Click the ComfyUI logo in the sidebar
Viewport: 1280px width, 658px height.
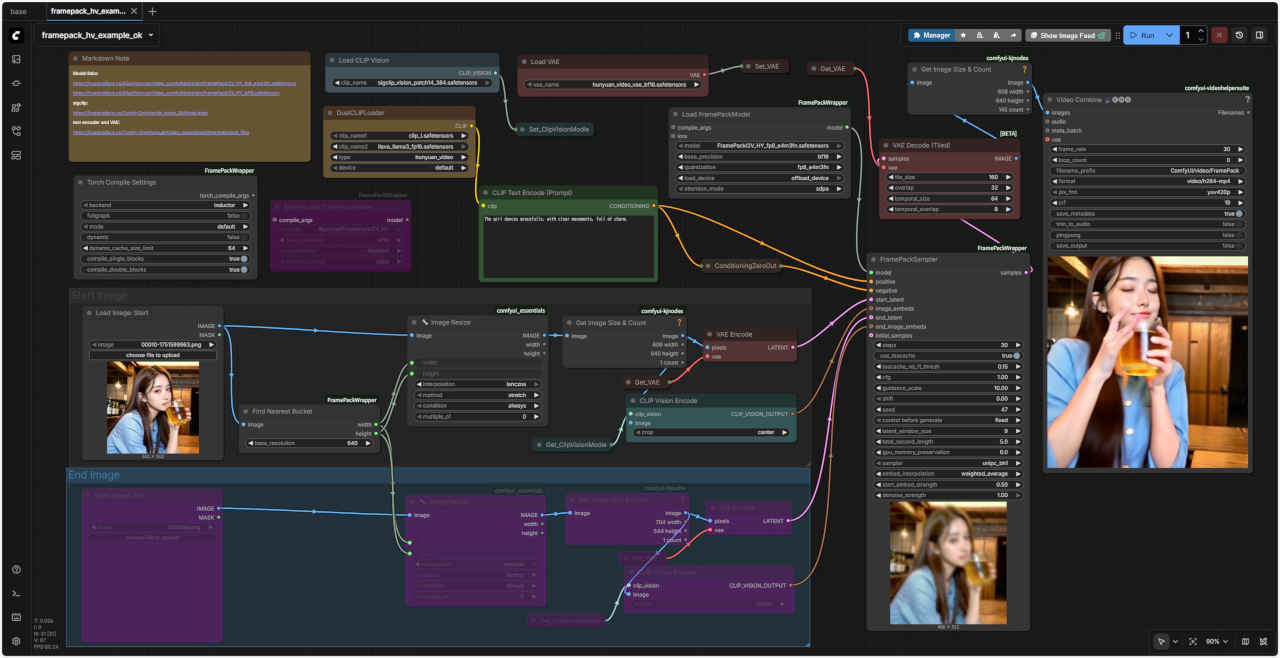coord(16,35)
